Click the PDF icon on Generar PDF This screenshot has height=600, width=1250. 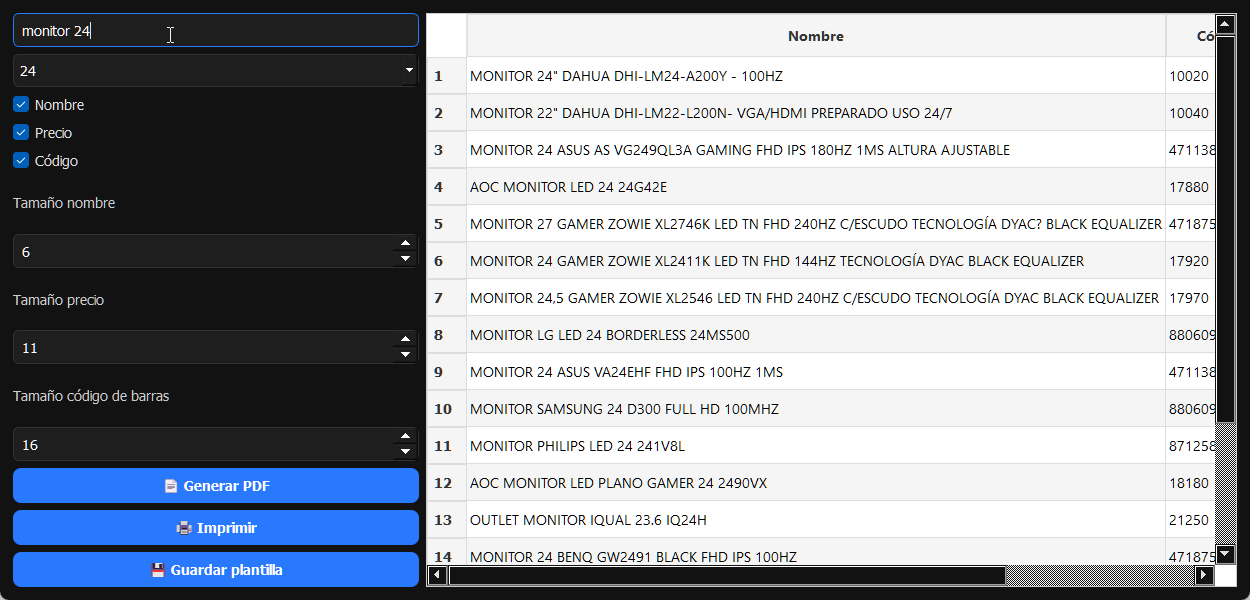(171, 486)
